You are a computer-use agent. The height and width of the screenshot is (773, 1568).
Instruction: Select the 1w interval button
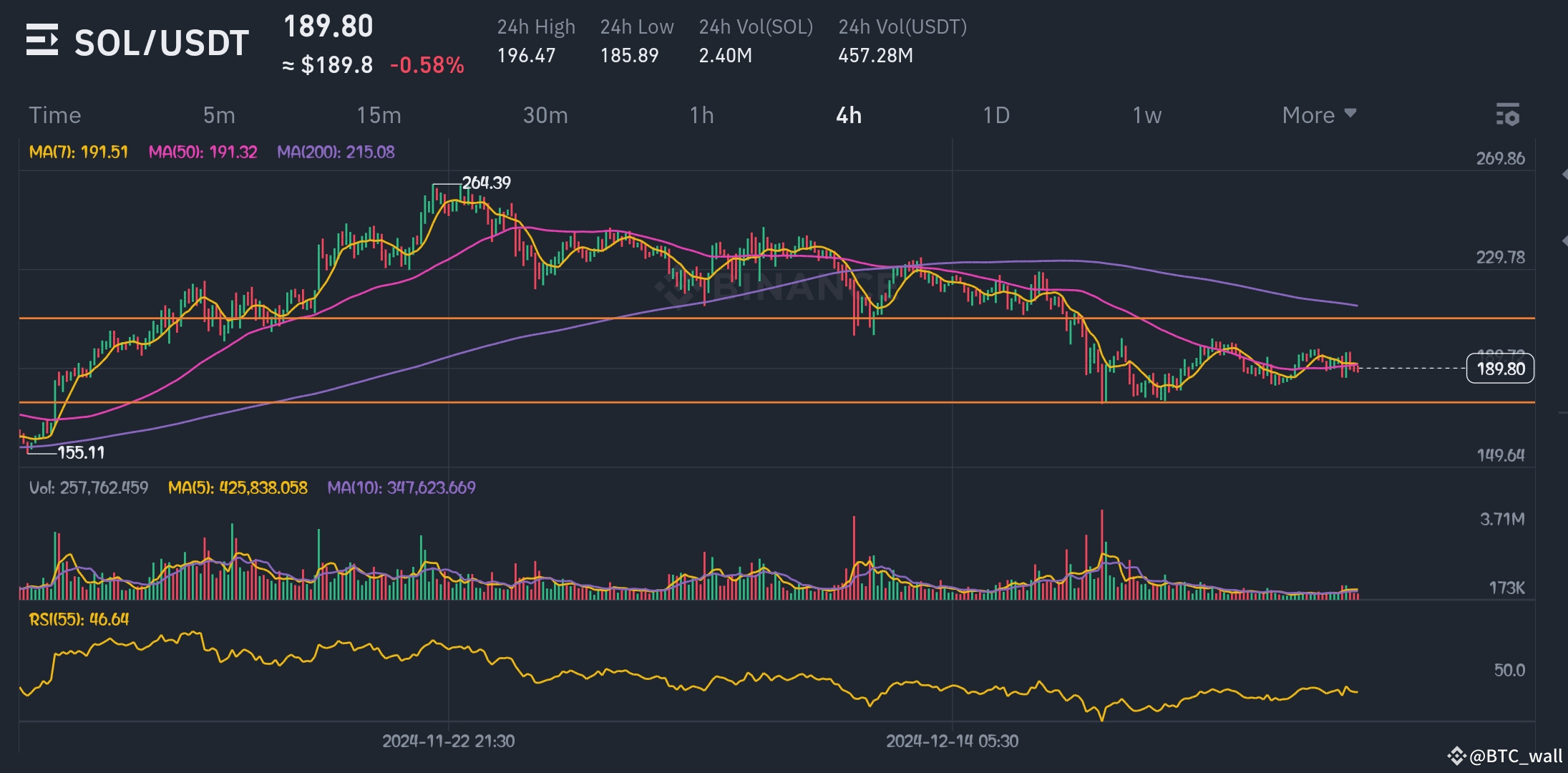point(1146,115)
